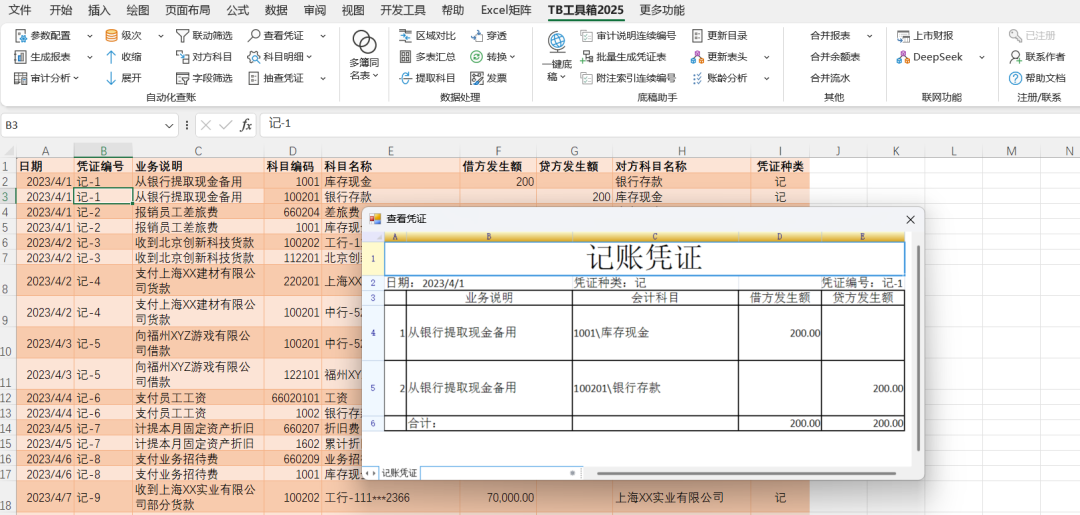Click the 对方科目 icon
Screen dimensions: 1080x515
click(x=182, y=57)
